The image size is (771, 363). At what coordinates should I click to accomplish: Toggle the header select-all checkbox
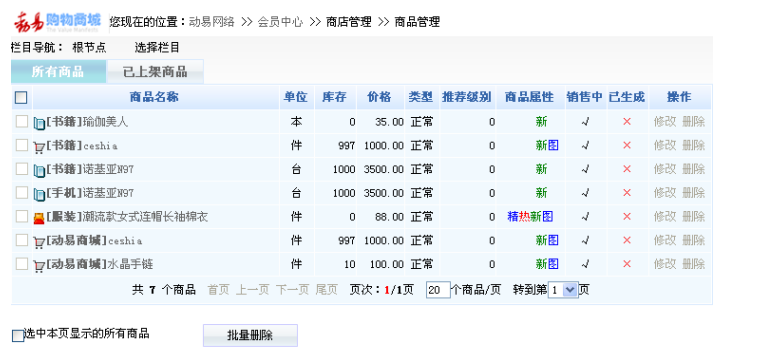tap(21, 97)
